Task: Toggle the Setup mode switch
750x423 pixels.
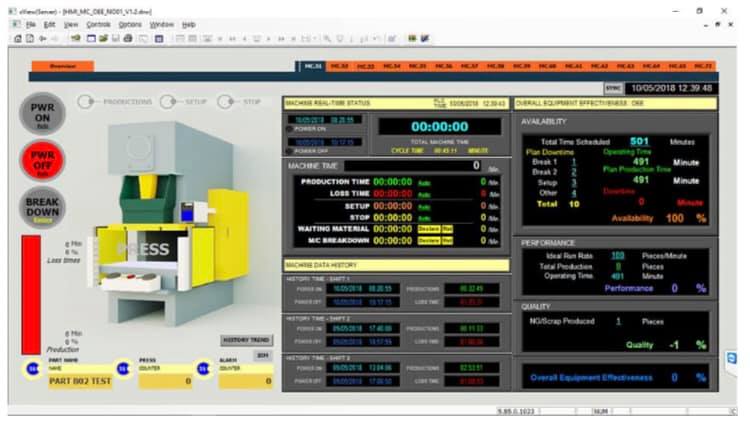Action: (x=168, y=101)
